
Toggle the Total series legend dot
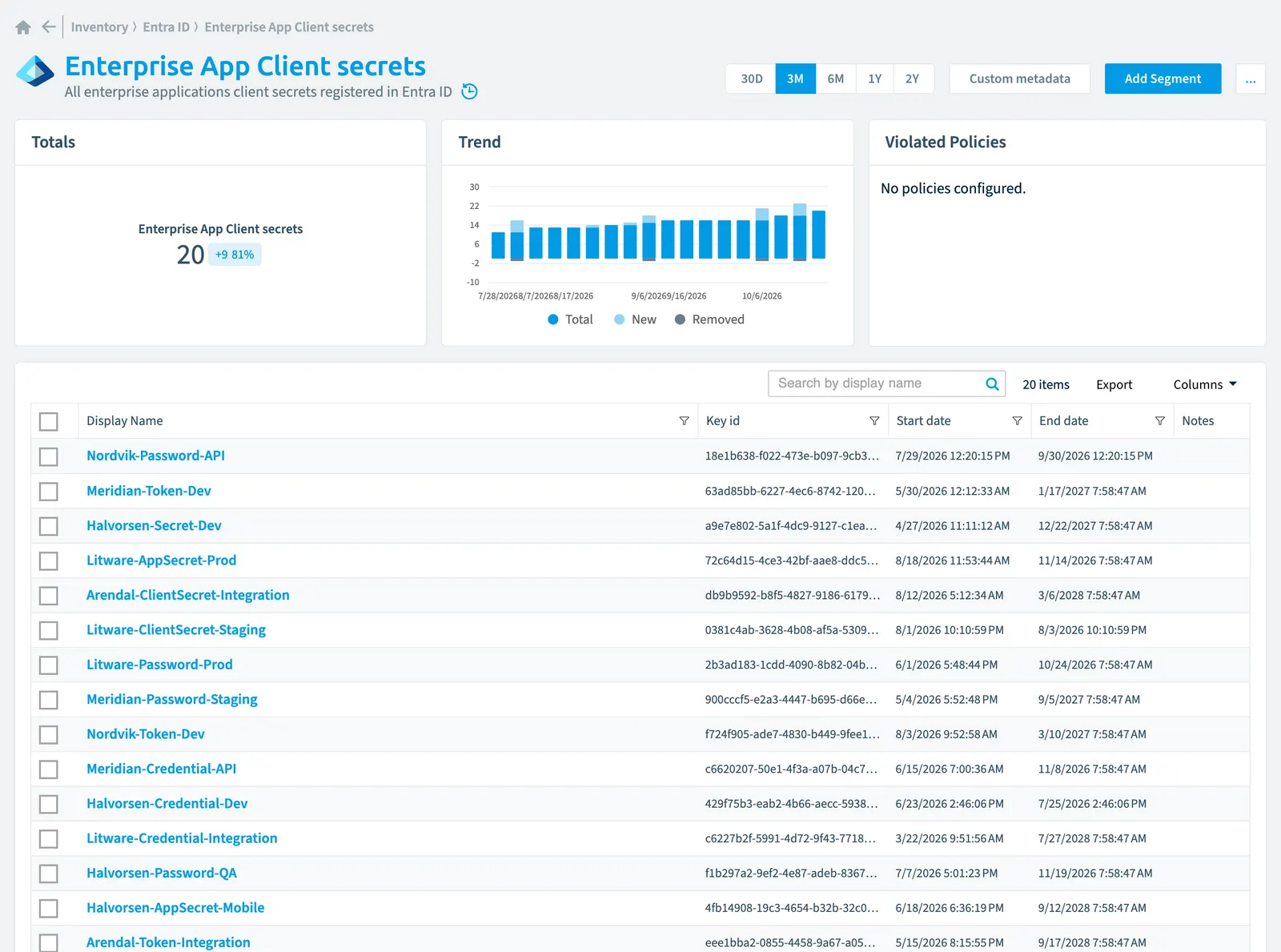point(552,319)
